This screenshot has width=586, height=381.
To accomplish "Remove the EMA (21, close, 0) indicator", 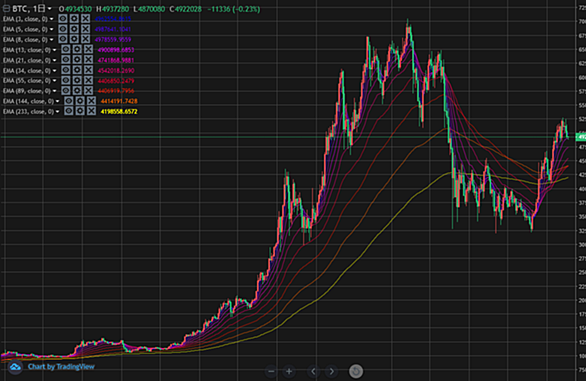I will click(x=89, y=59).
